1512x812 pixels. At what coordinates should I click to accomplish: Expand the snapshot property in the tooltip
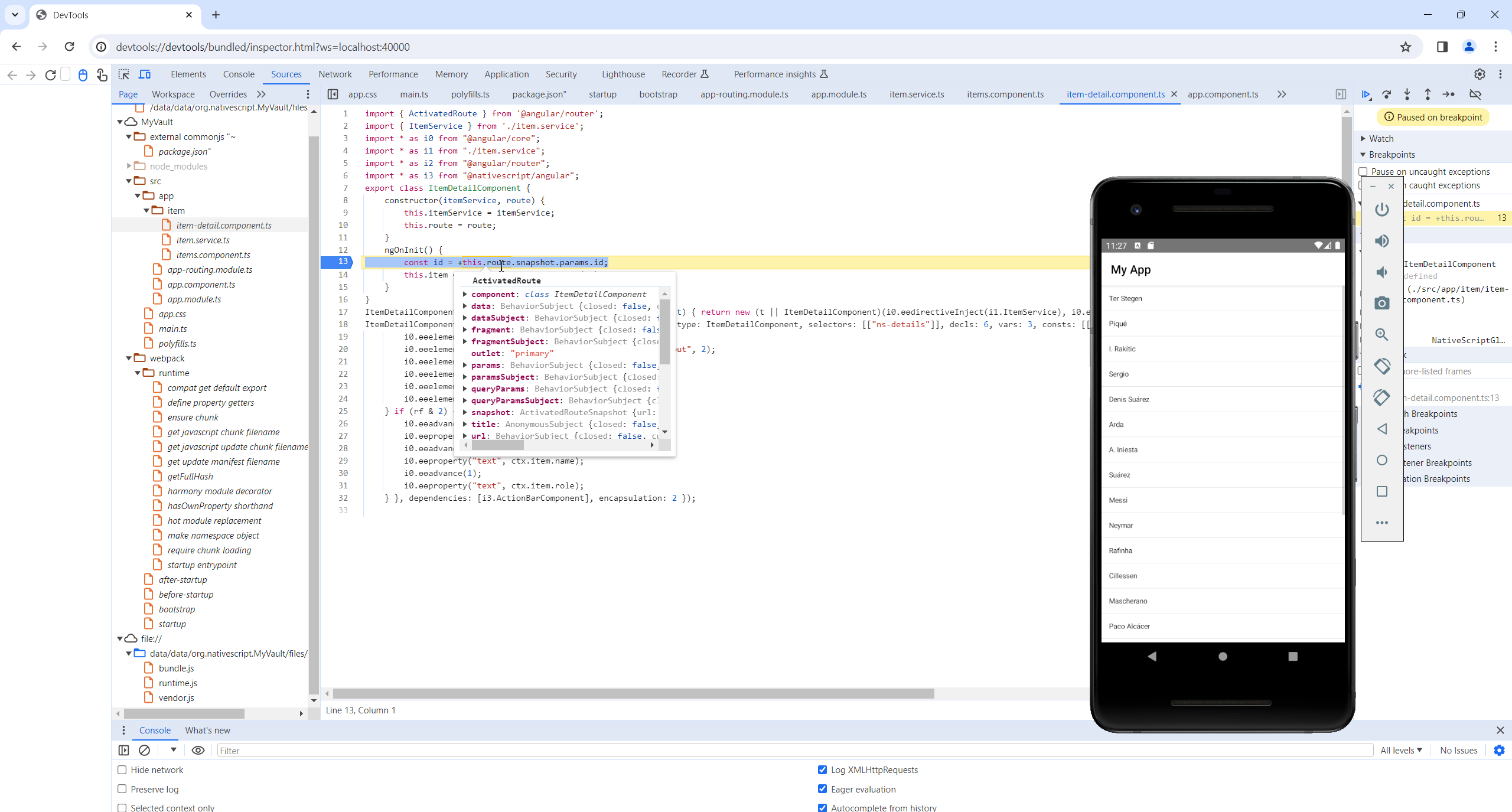(x=466, y=412)
